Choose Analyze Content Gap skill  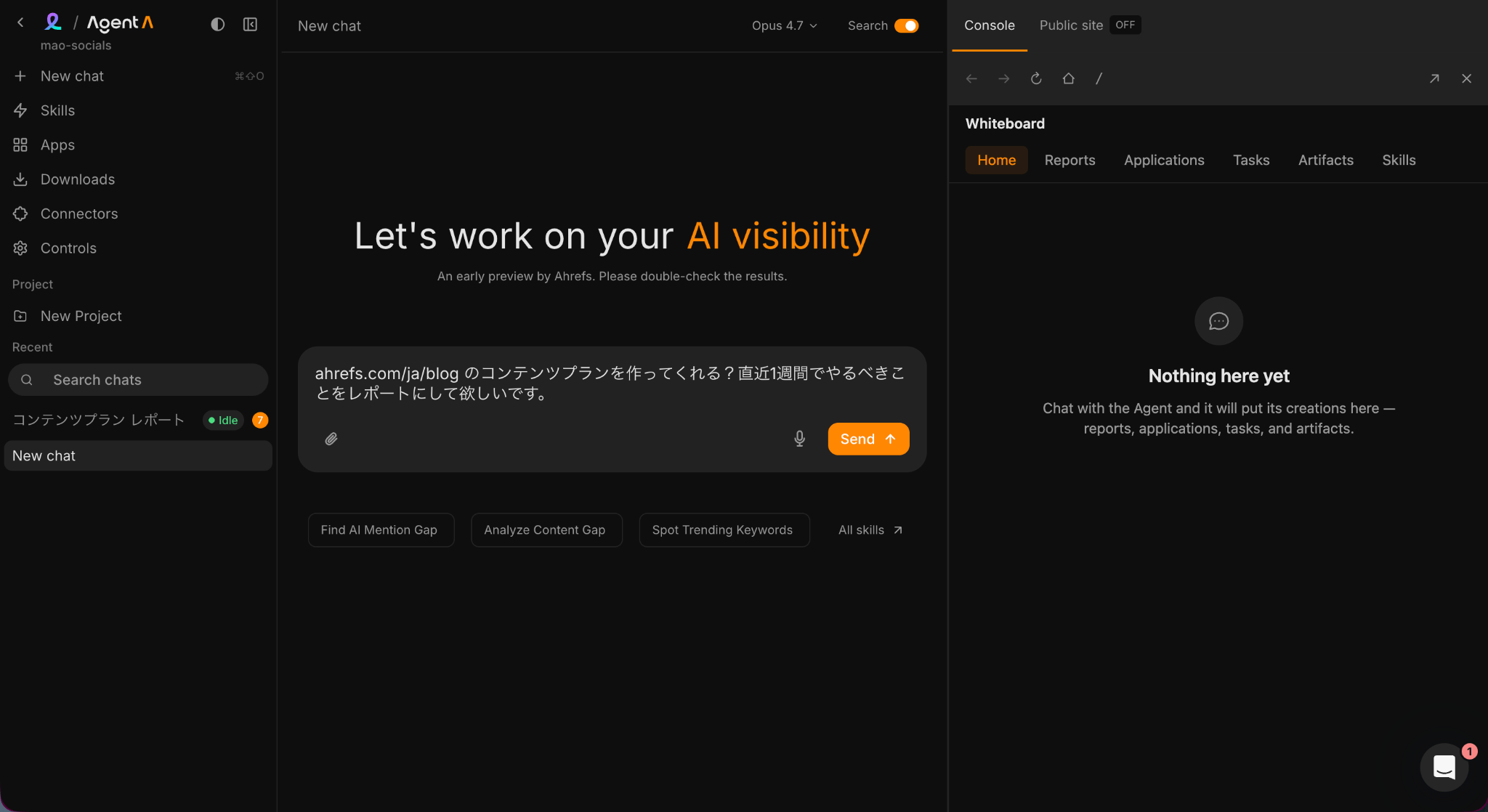[x=546, y=530]
